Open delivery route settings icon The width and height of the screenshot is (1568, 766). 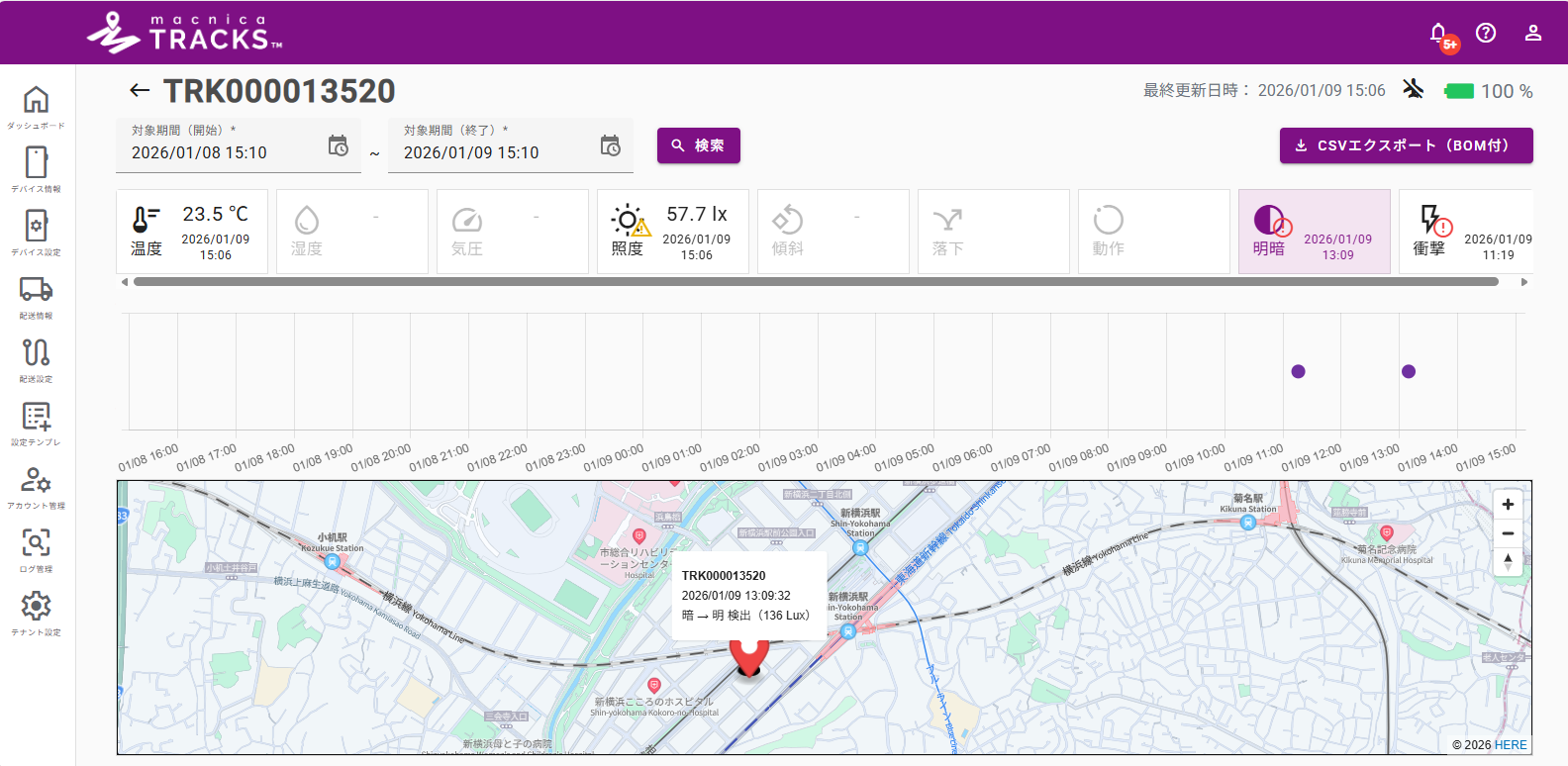[x=36, y=353]
